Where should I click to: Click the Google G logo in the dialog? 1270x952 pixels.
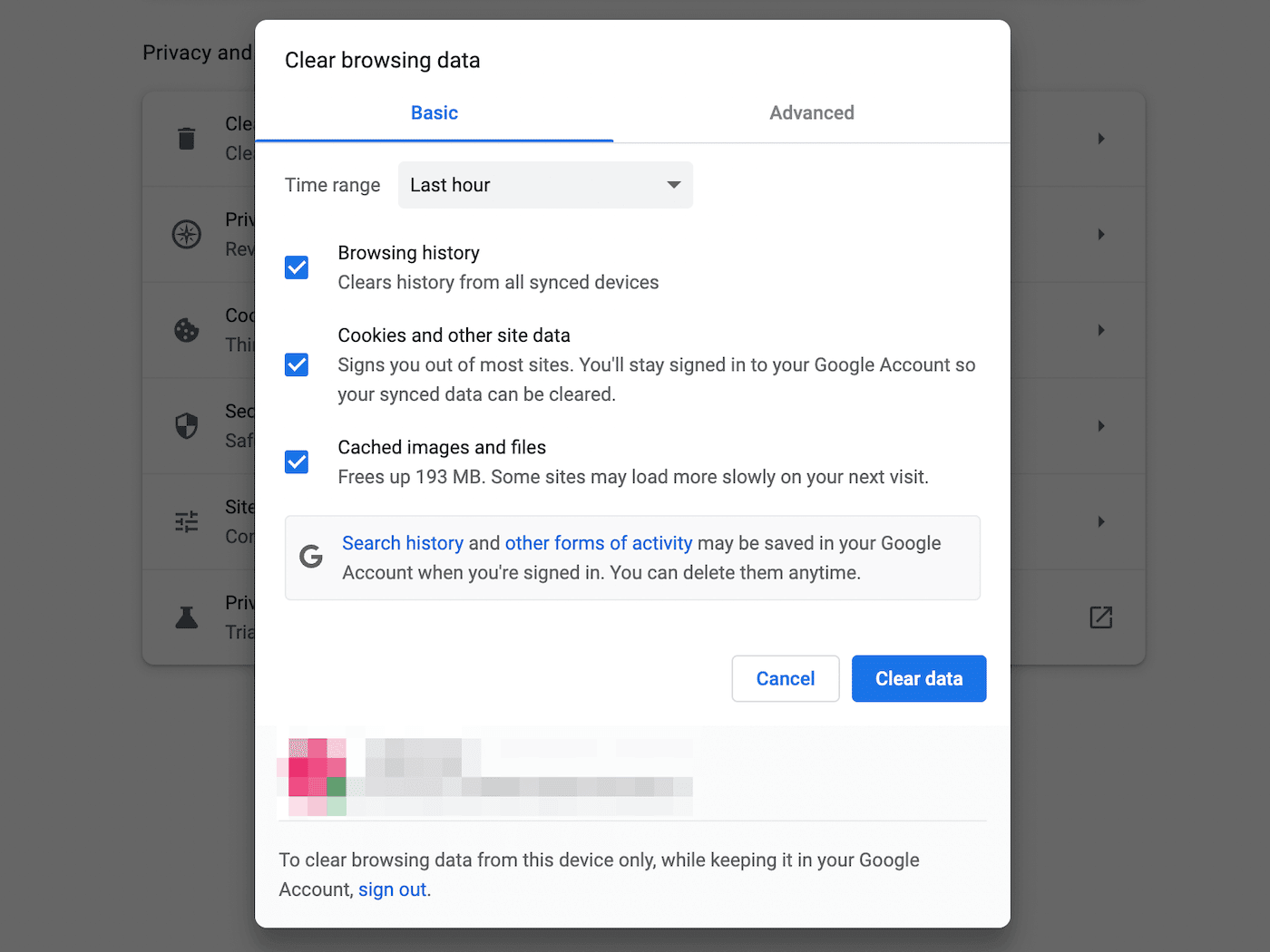[310, 557]
